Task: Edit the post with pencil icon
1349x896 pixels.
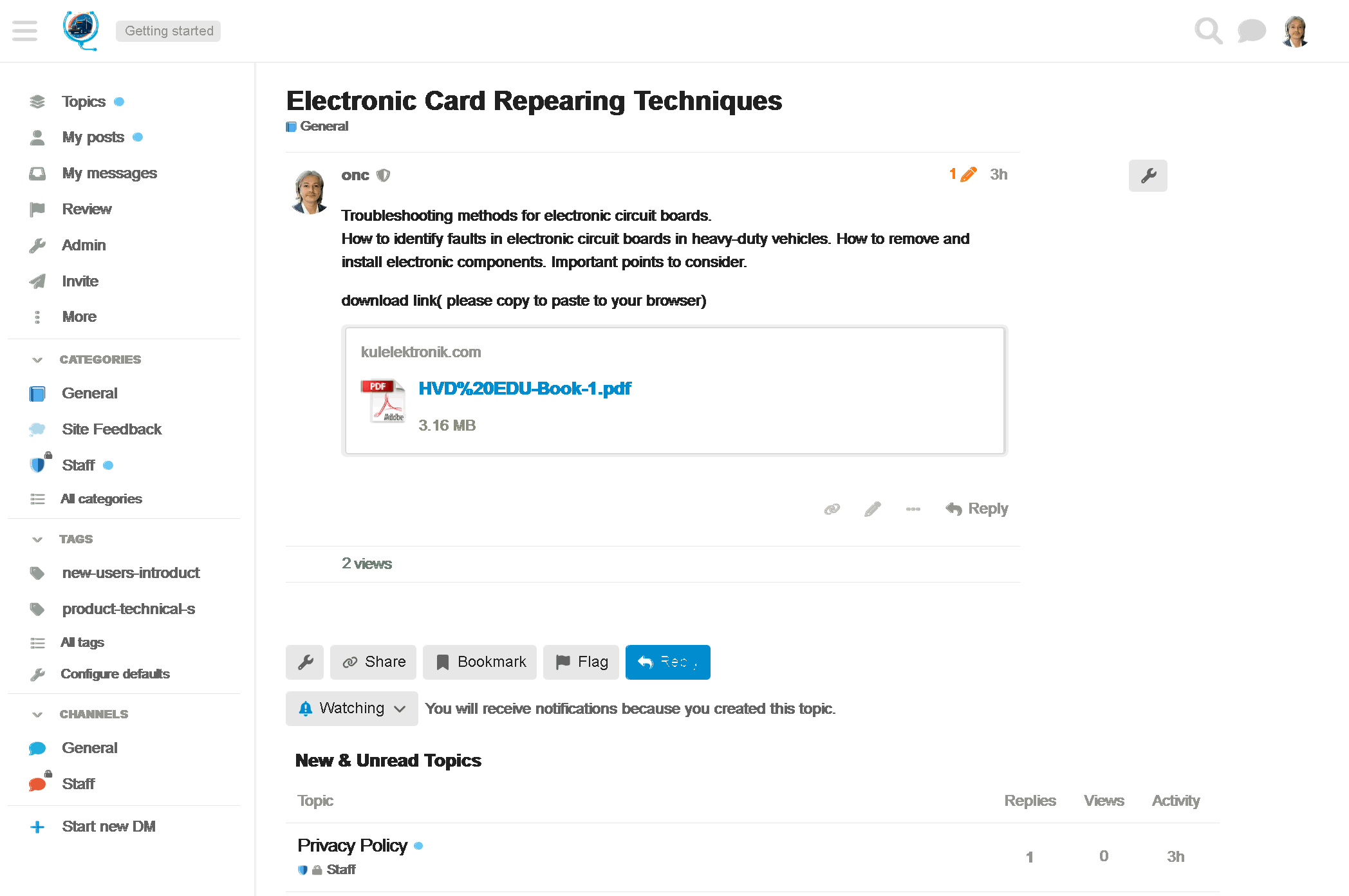Action: pos(872,509)
